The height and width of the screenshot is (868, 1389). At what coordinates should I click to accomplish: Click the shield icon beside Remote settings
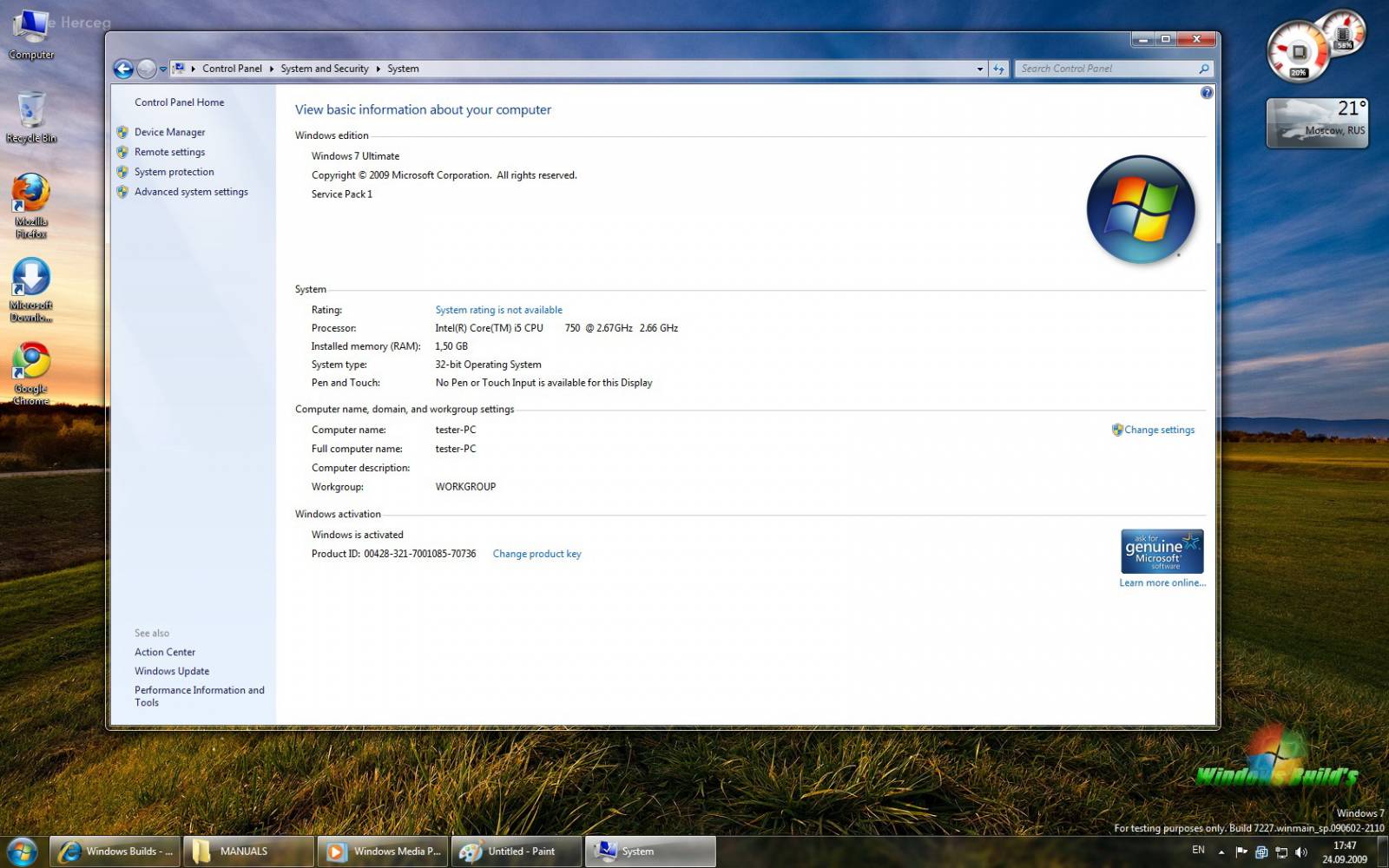click(x=122, y=152)
